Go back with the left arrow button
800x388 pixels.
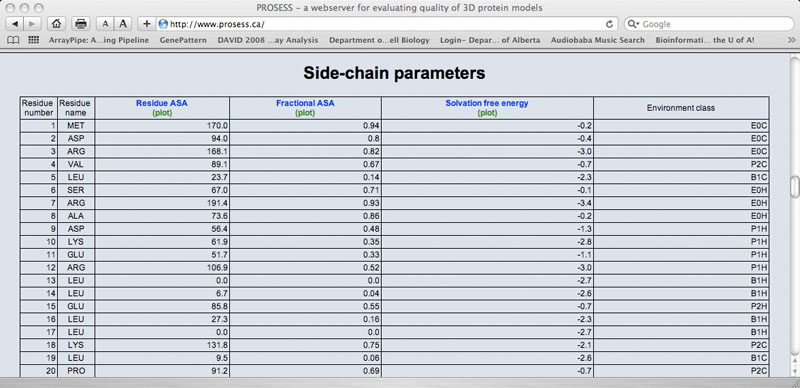[x=14, y=23]
